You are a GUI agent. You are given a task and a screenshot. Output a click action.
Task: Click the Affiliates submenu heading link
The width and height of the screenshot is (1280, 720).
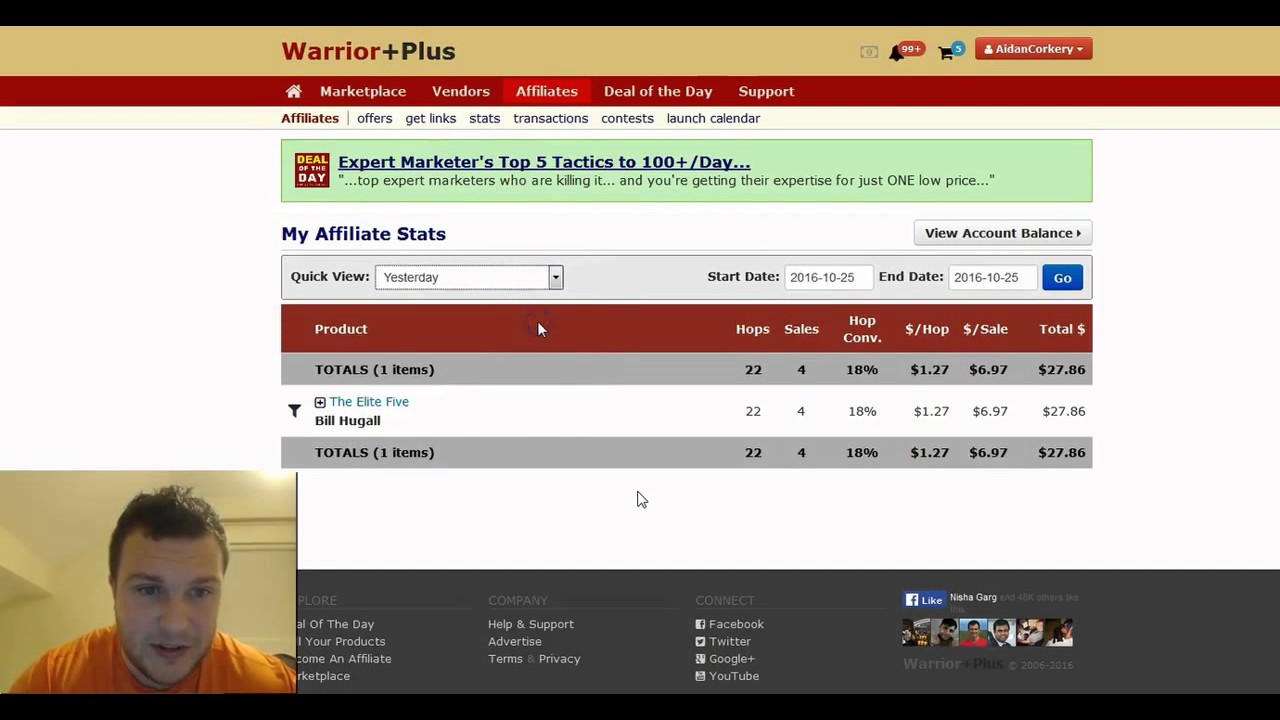310,118
